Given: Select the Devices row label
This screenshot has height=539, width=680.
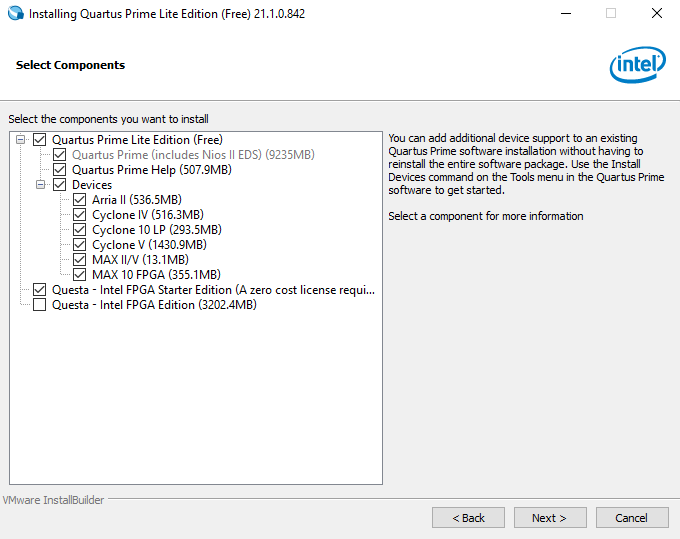Looking at the screenshot, I should tap(92, 185).
